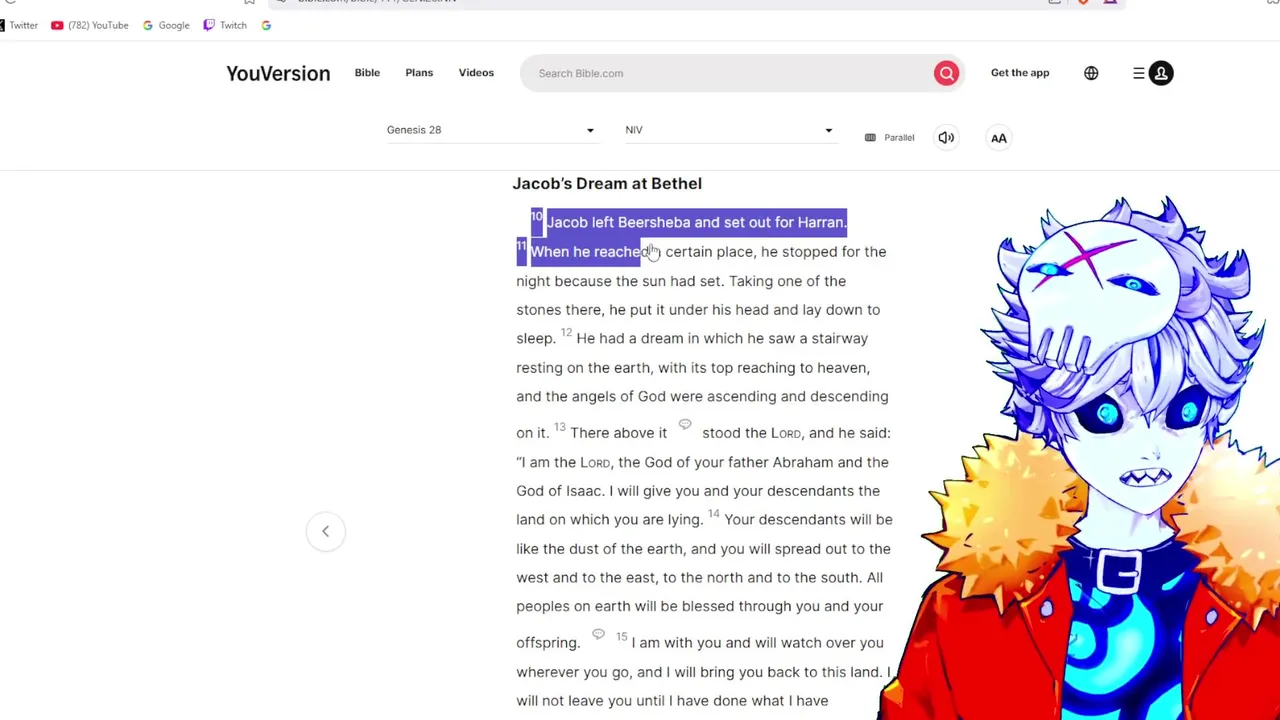Image resolution: width=1280 pixels, height=720 pixels.
Task: Open the Twitter bookmark
Action: pyautogui.click(x=17, y=25)
